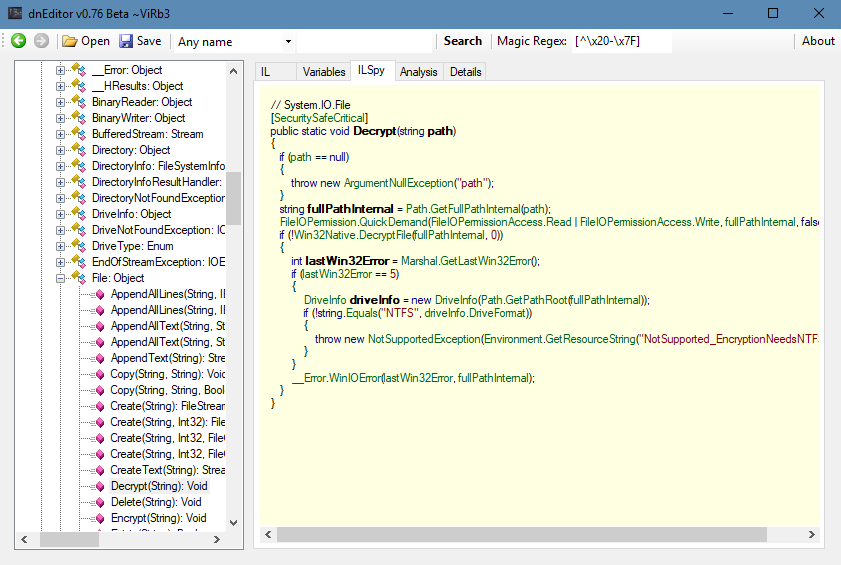This screenshot has height=565, width=841.
Task: Expand the DriveType: Enum node
Action: point(61,246)
